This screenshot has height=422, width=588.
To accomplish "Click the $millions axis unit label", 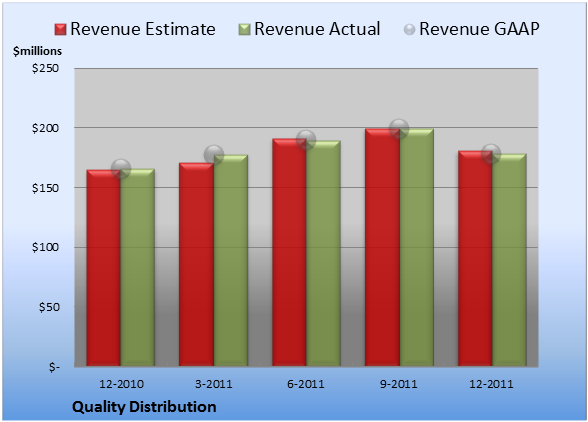I will (38, 51).
